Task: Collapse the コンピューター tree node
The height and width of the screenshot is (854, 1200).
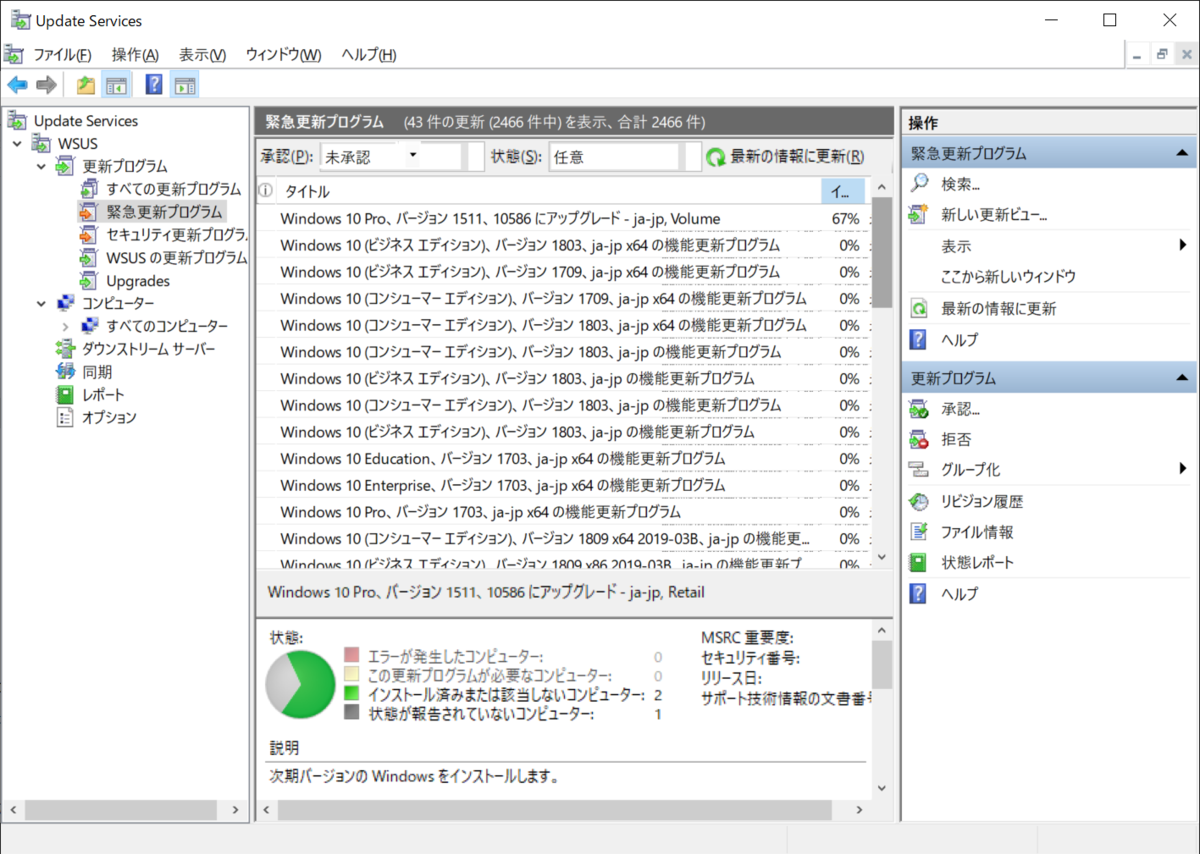Action: click(x=41, y=303)
